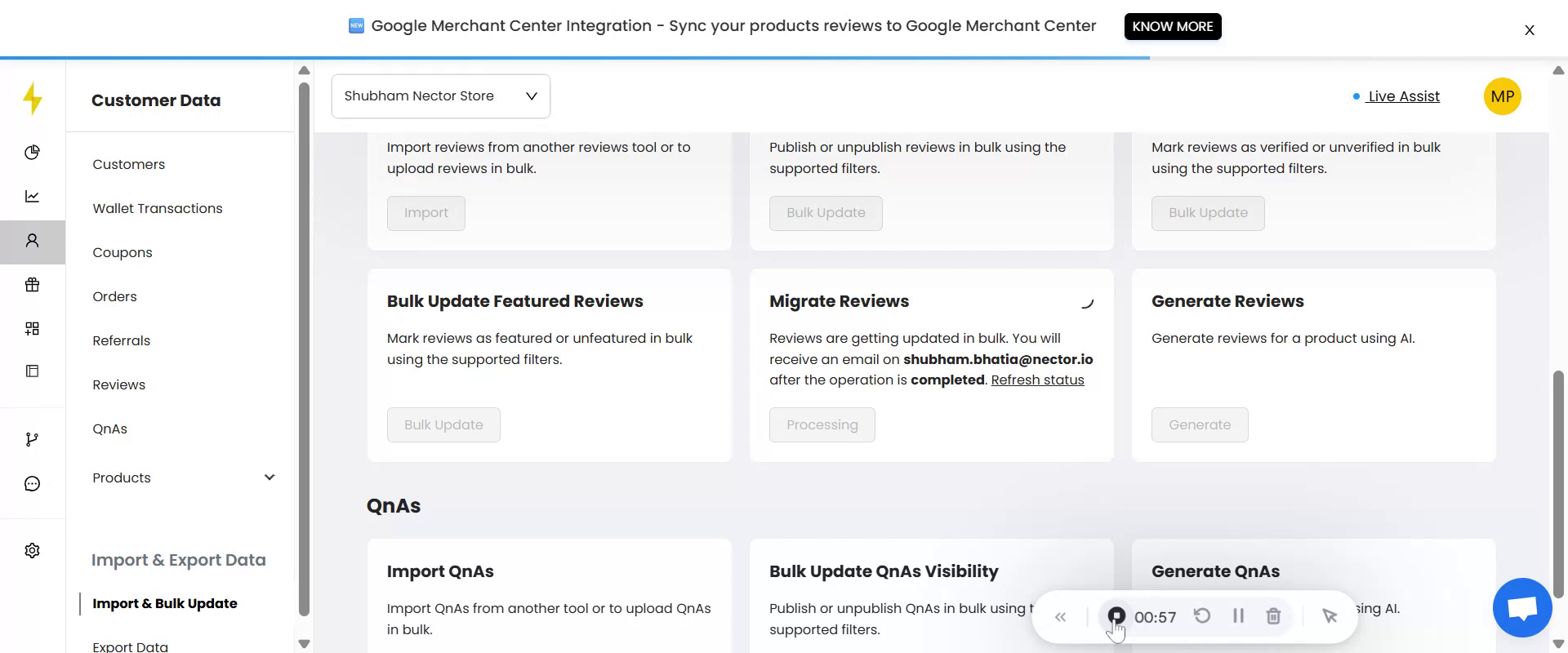
Task: Click the git branch integrations sidebar icon
Action: point(32,440)
